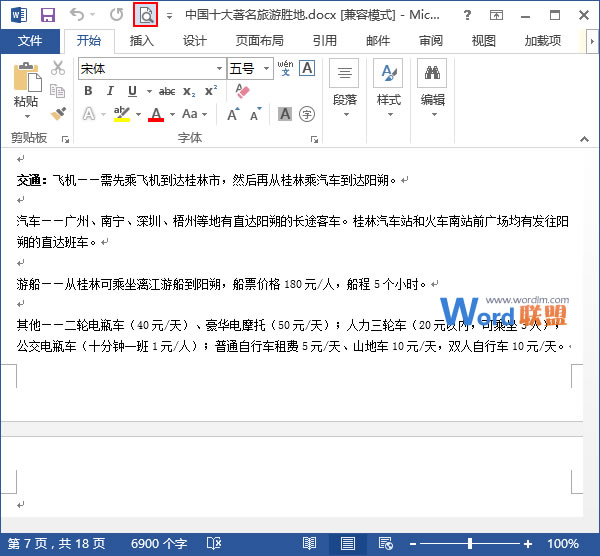Click Clear All Formatting eraser icon
The height and width of the screenshot is (556, 600).
pyautogui.click(x=242, y=91)
